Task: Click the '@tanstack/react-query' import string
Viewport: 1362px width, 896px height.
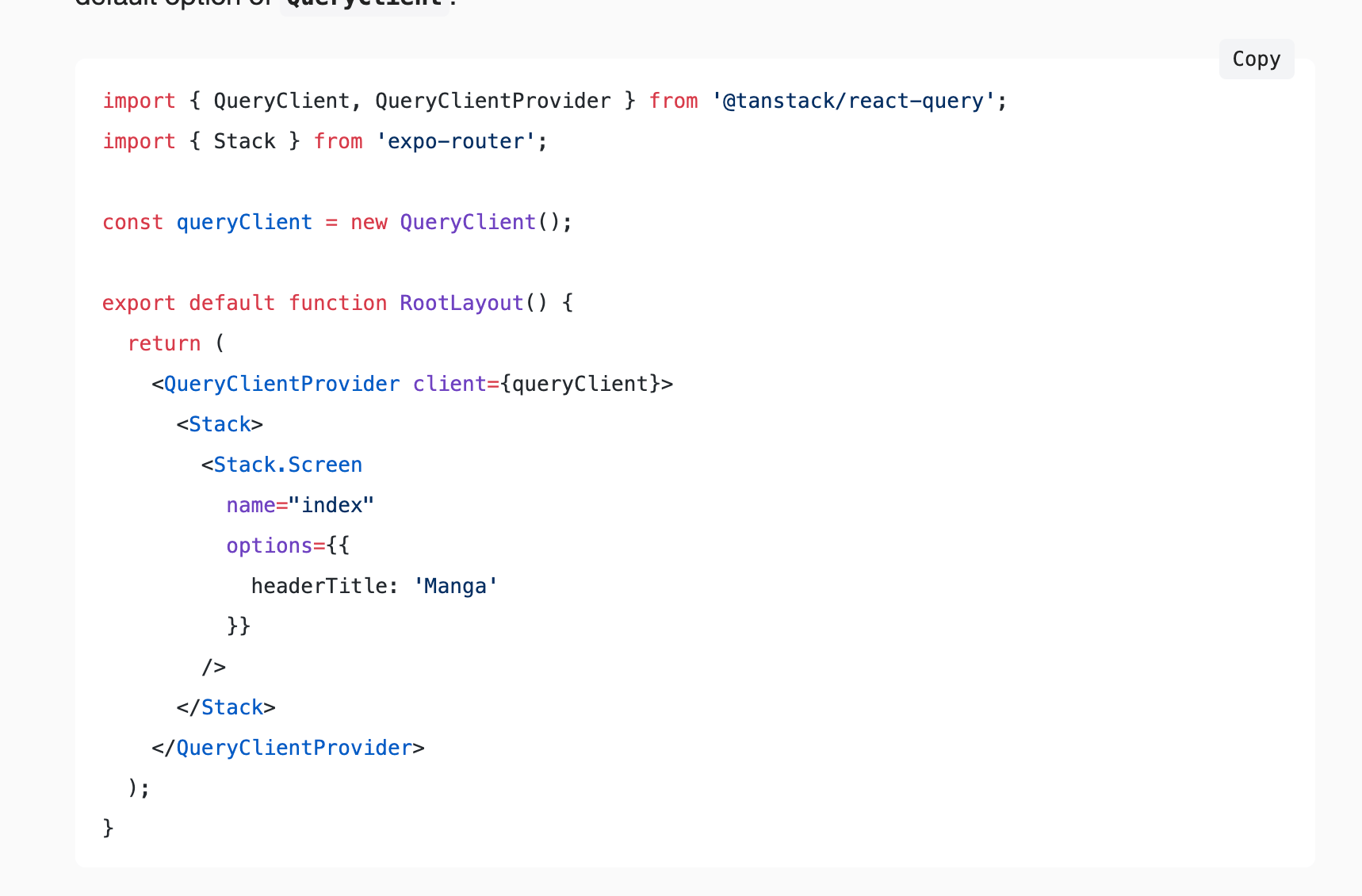Action: [853, 101]
